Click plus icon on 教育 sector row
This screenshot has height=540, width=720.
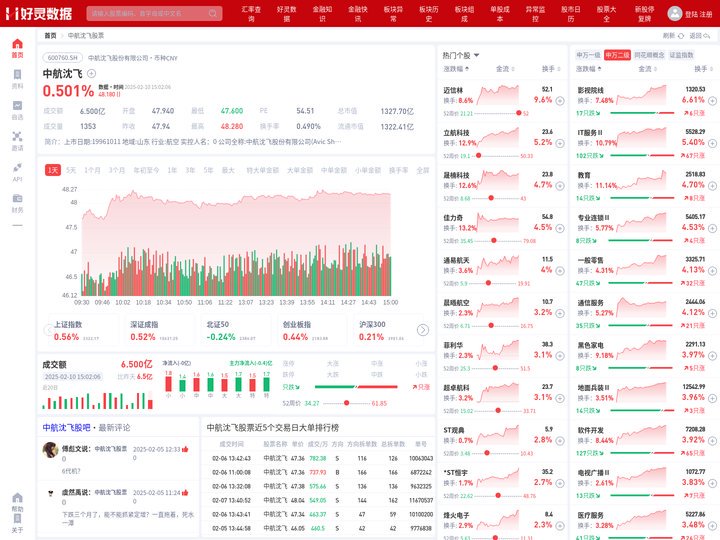(x=712, y=186)
